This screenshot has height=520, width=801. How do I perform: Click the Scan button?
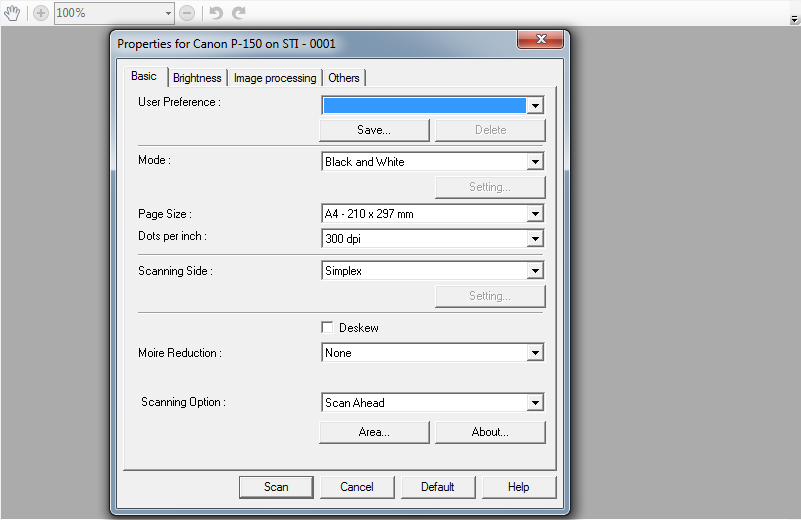[x=276, y=487]
